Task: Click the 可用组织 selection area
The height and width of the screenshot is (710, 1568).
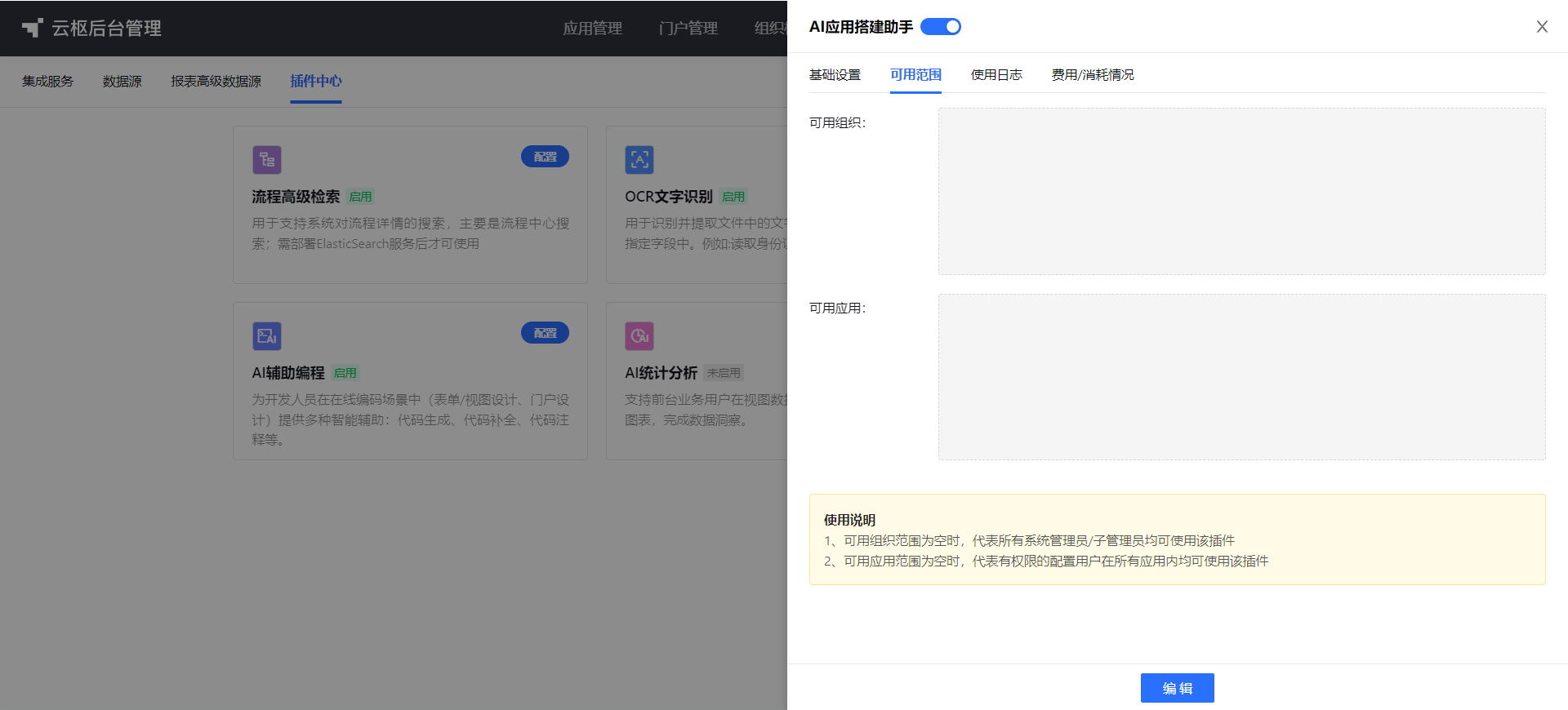Action: (x=1241, y=191)
